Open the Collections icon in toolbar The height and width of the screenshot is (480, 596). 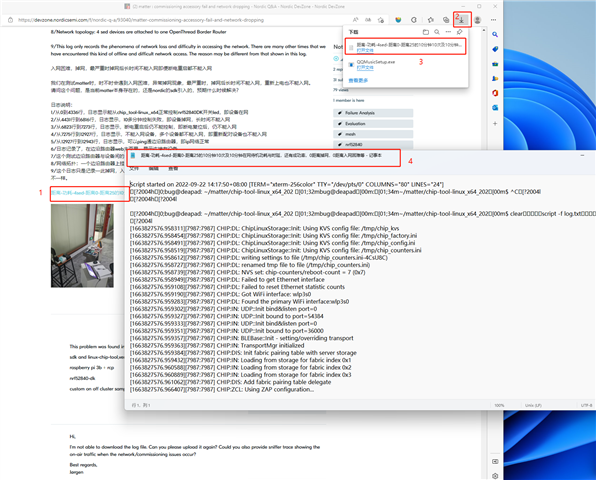[x=446, y=20]
